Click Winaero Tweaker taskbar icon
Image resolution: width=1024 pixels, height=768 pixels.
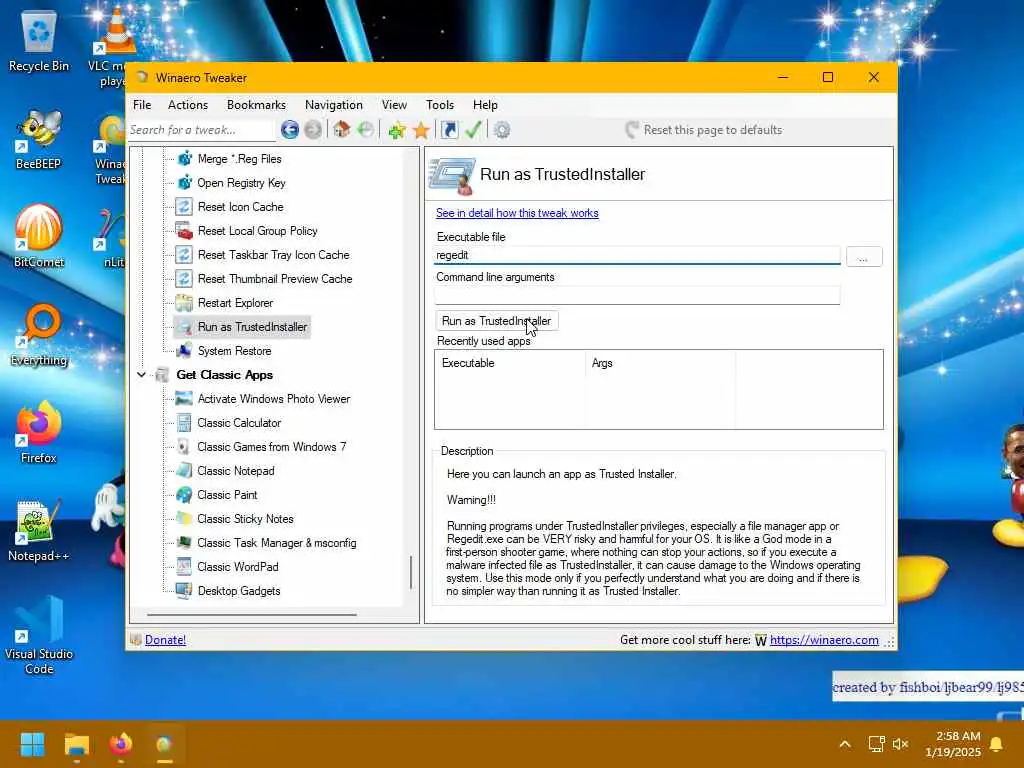point(164,744)
